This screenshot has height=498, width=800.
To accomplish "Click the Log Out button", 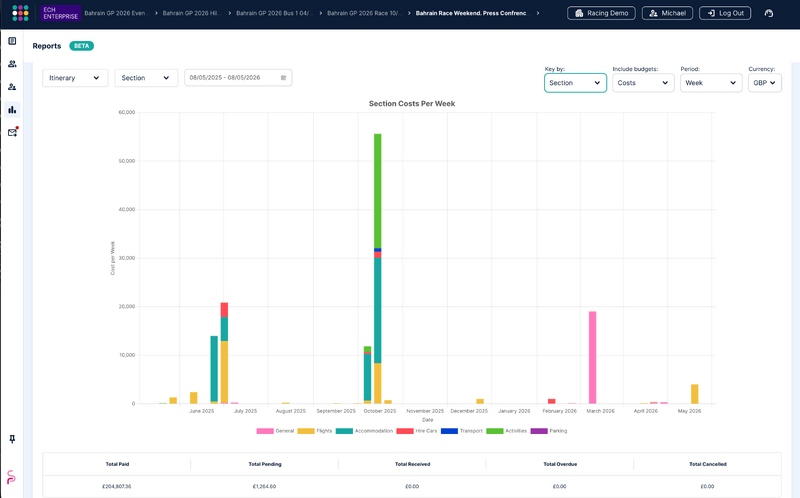I will point(725,13).
